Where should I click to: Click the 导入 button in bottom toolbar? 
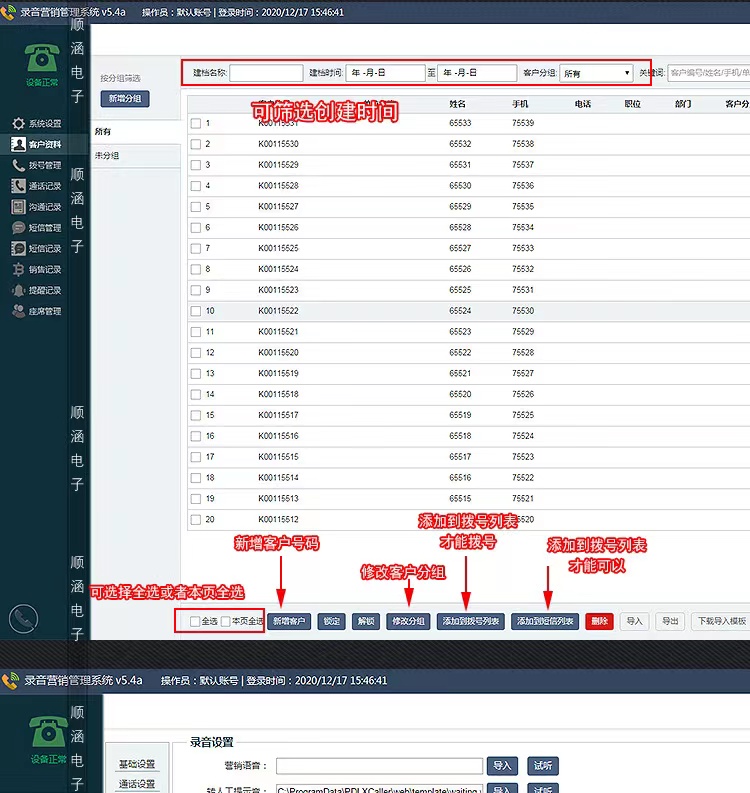(634, 621)
